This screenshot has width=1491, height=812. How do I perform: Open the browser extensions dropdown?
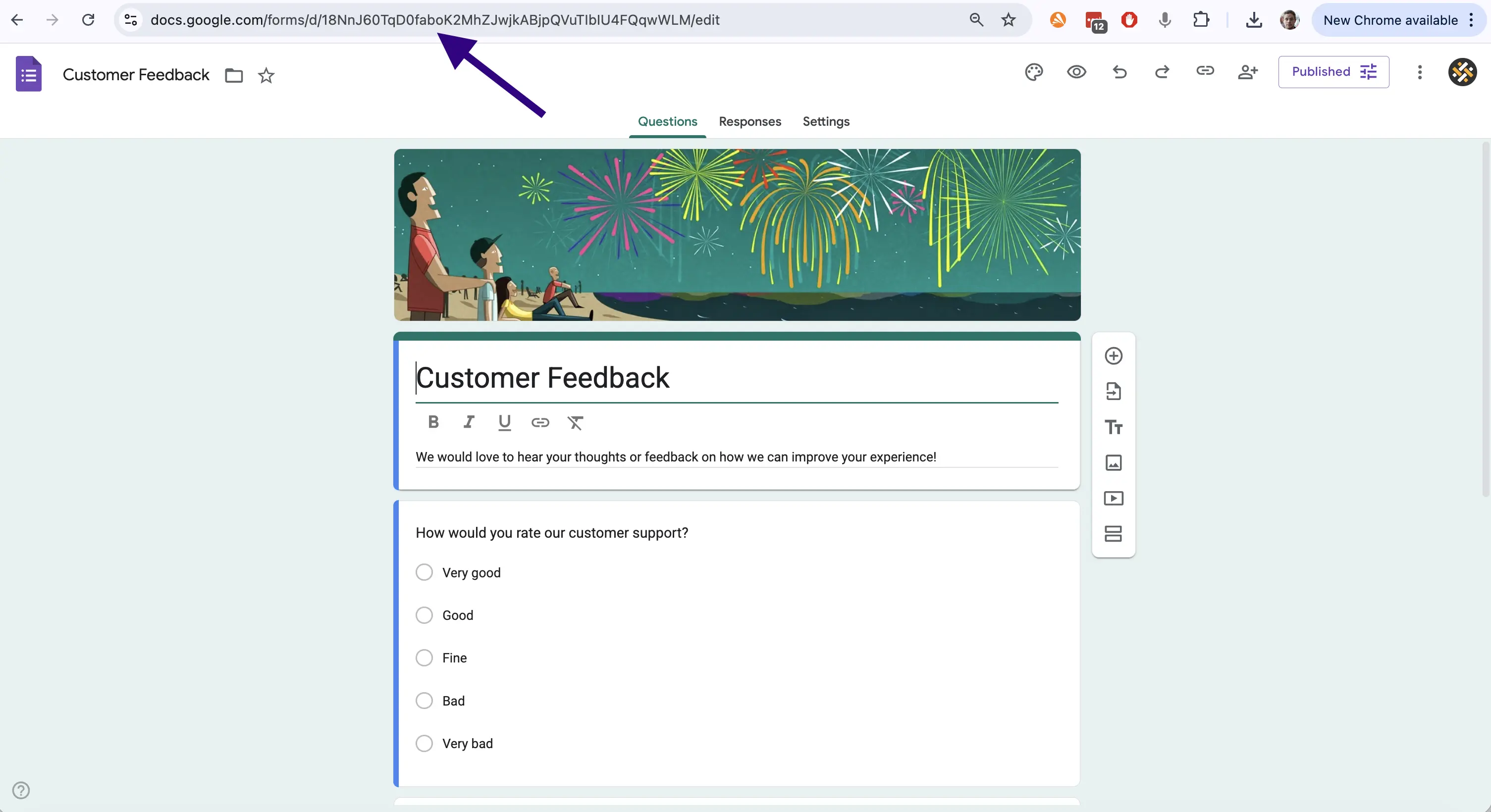[1202, 20]
